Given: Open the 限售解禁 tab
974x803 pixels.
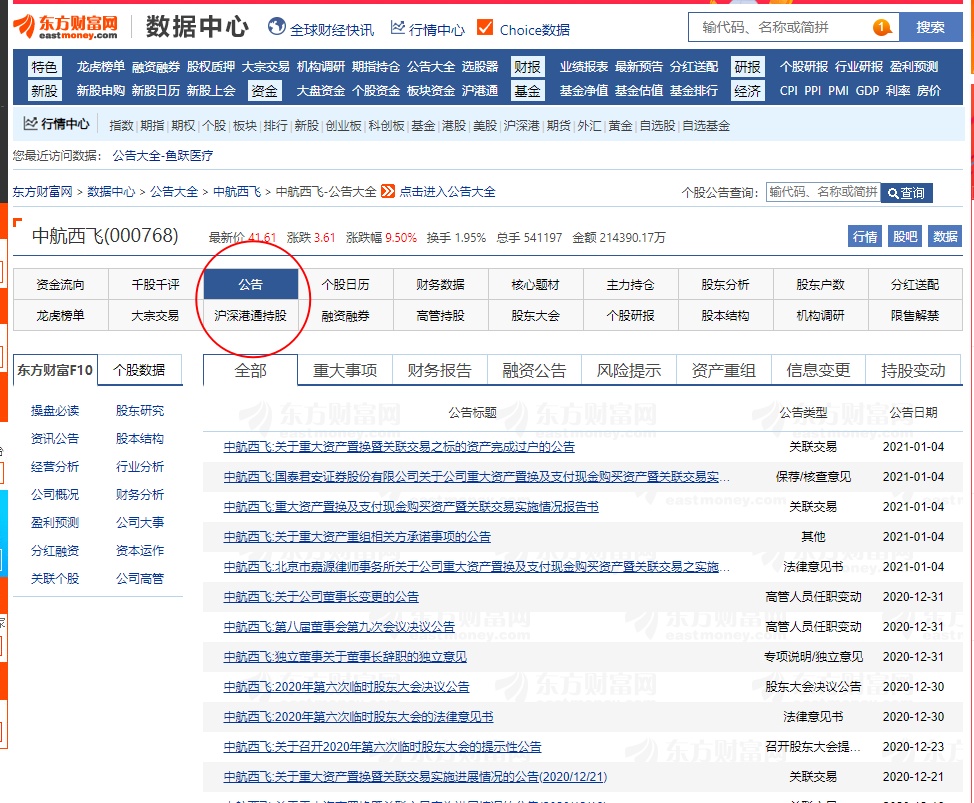Looking at the screenshot, I should 915,315.
